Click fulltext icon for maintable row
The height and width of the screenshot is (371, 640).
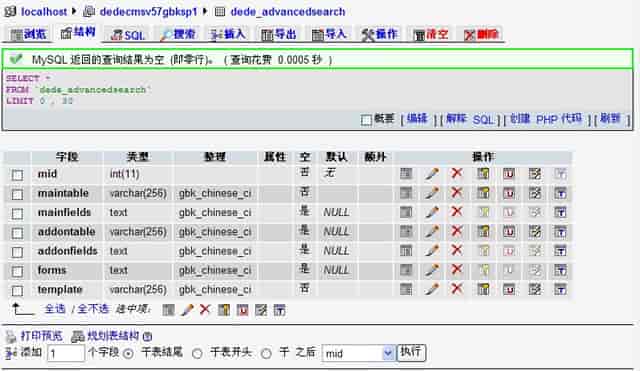coord(560,193)
